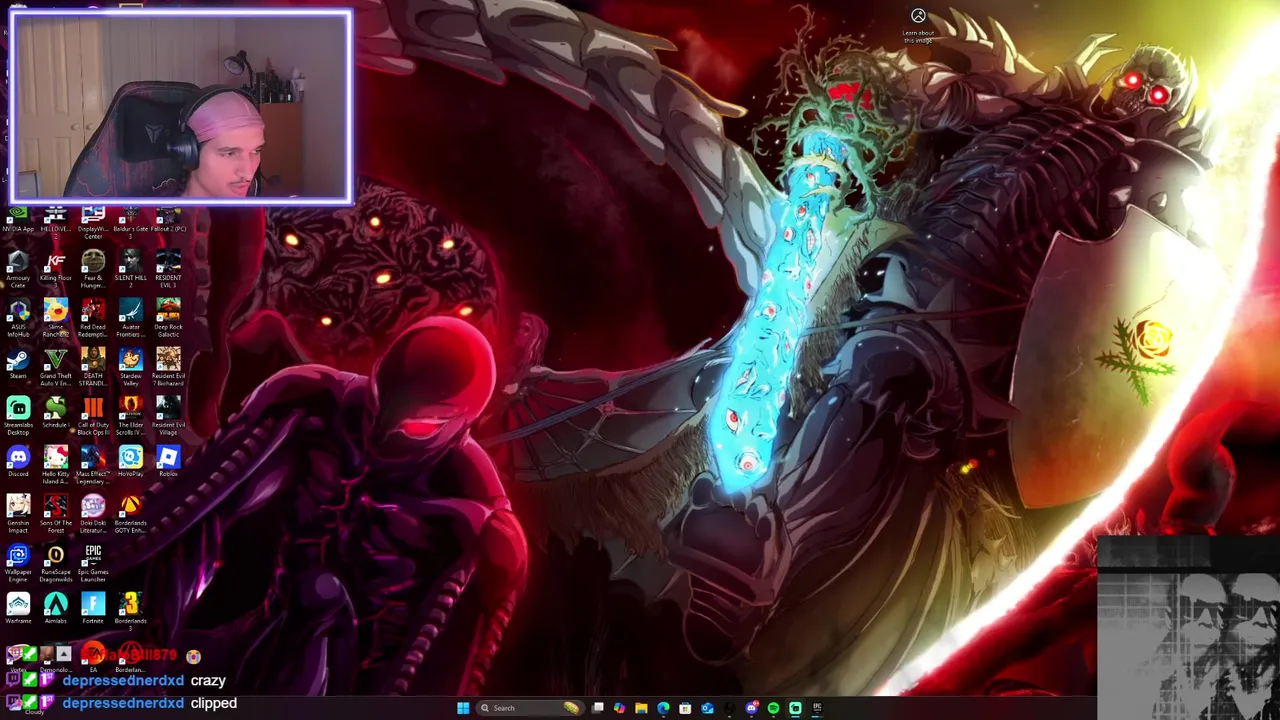
Task: Select the Borderlands 3 desktop icon
Action: [x=130, y=611]
